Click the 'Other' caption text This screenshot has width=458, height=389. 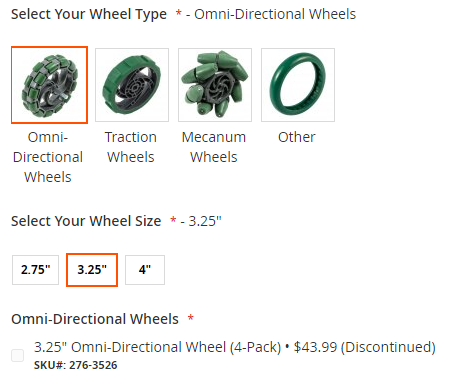point(297,137)
